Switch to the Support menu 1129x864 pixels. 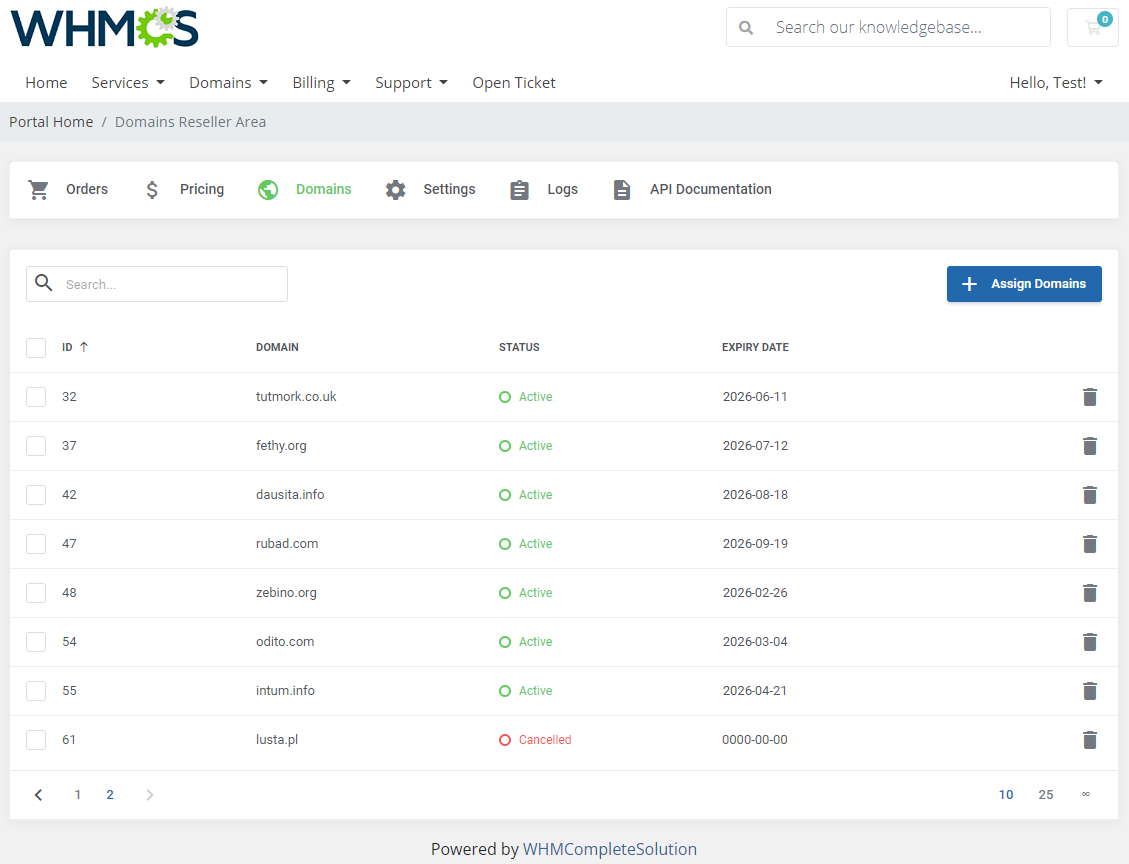tap(411, 82)
